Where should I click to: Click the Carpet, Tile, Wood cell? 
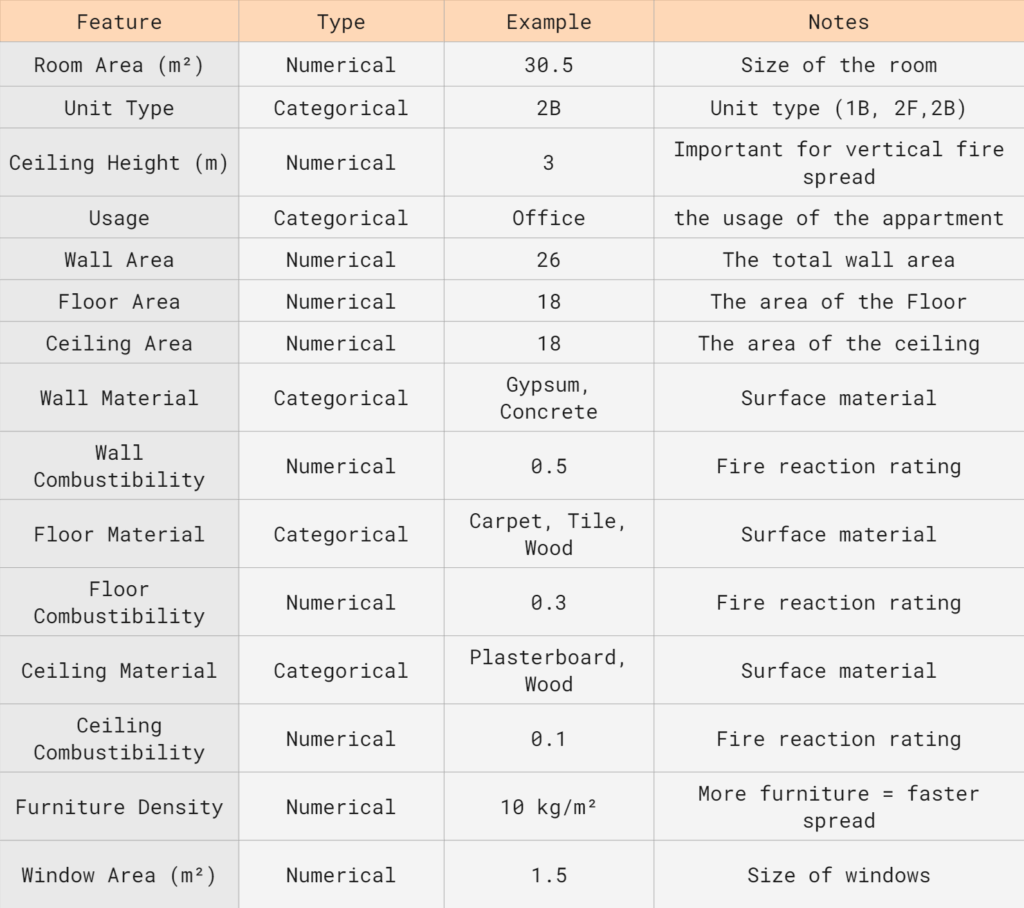click(549, 534)
